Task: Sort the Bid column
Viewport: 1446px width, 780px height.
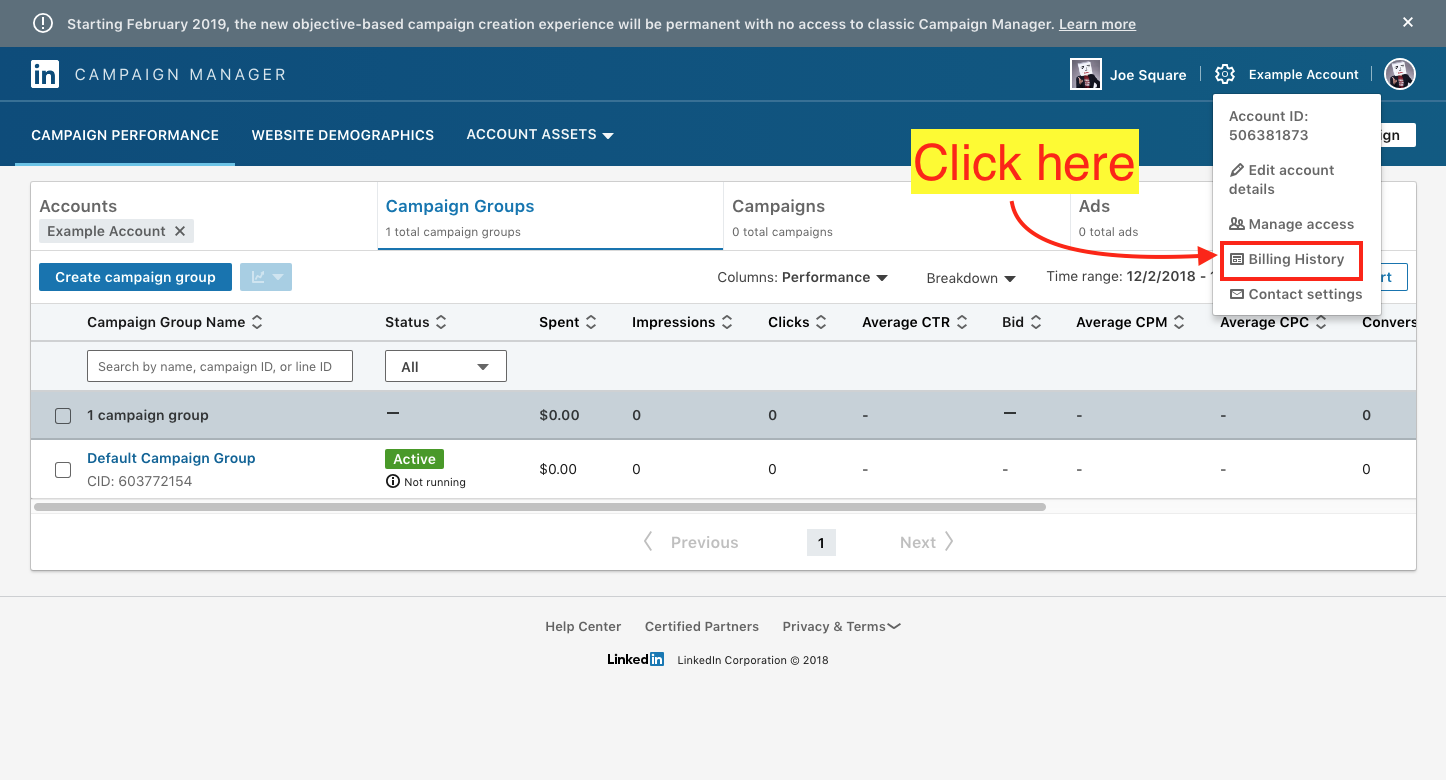Action: coord(1036,322)
